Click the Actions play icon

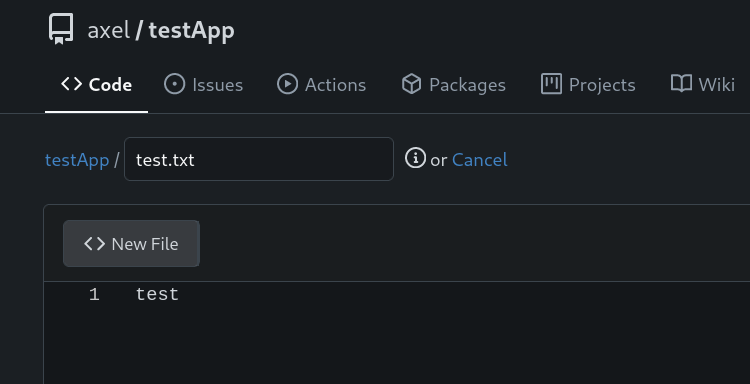click(x=287, y=84)
